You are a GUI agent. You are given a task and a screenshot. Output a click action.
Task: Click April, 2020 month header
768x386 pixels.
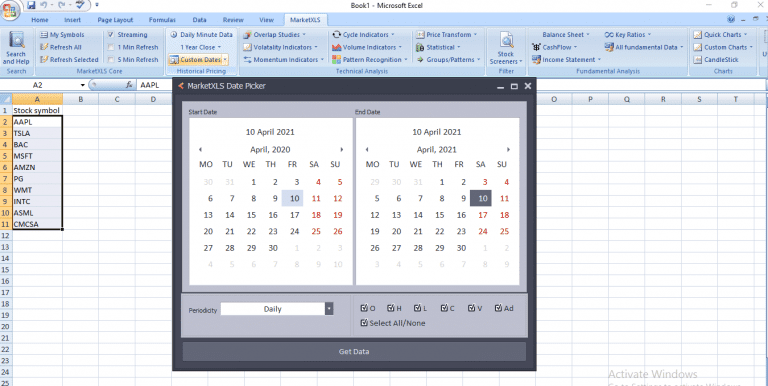270,149
